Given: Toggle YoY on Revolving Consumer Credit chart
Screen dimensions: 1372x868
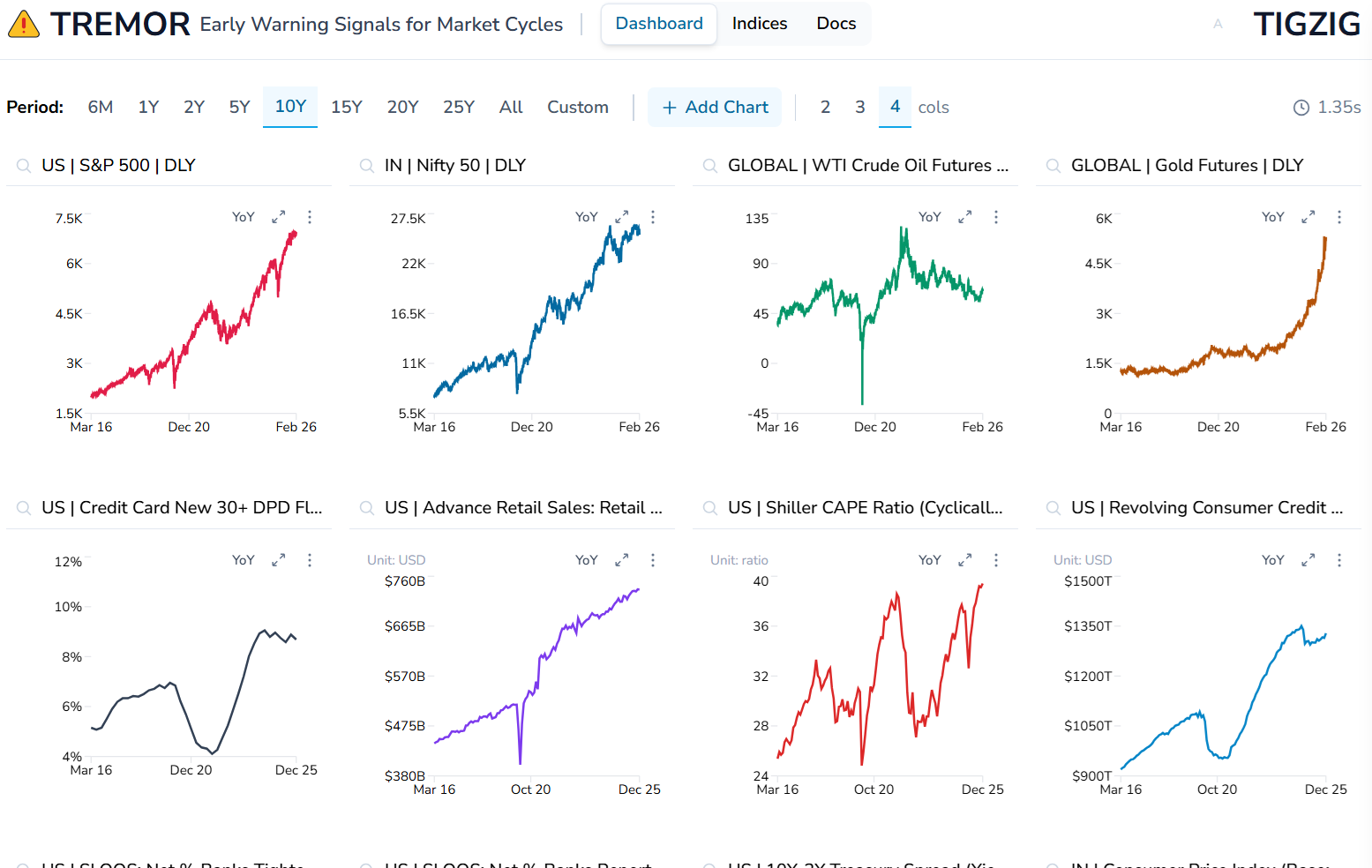Looking at the screenshot, I should coord(1273,560).
